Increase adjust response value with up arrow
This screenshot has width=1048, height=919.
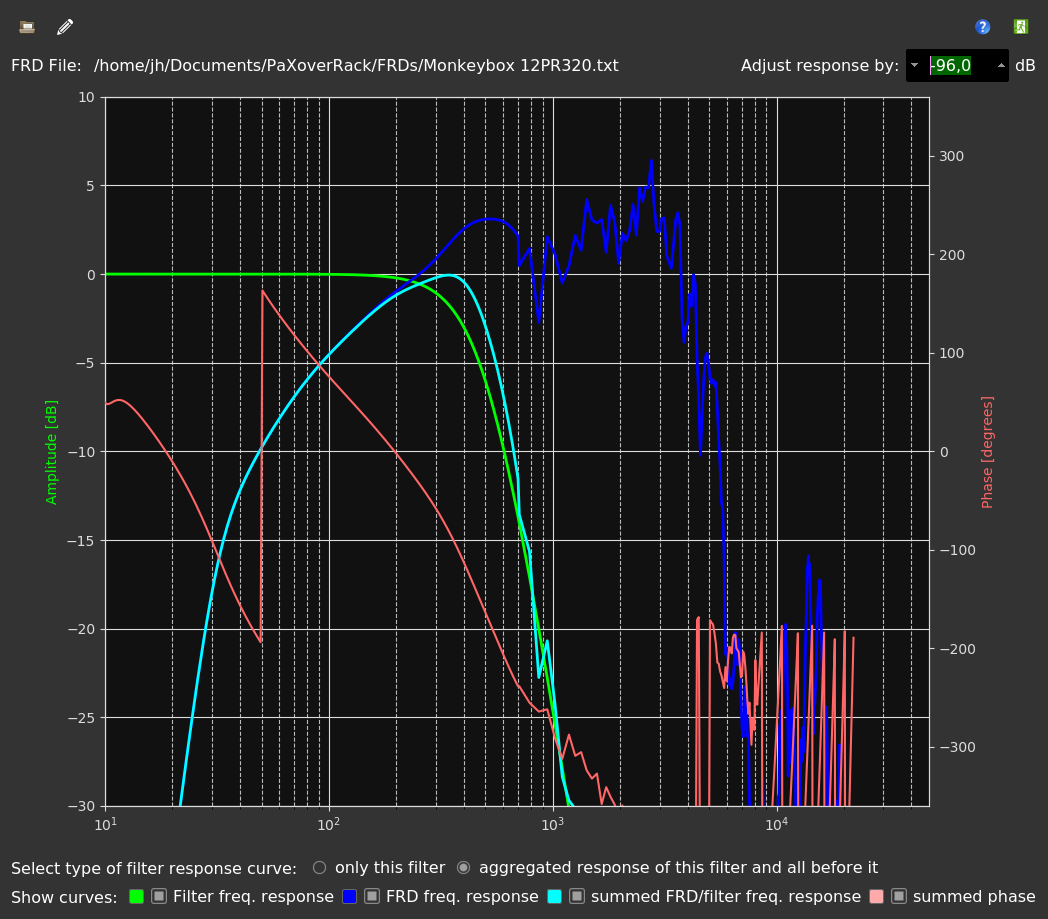click(x=1001, y=65)
